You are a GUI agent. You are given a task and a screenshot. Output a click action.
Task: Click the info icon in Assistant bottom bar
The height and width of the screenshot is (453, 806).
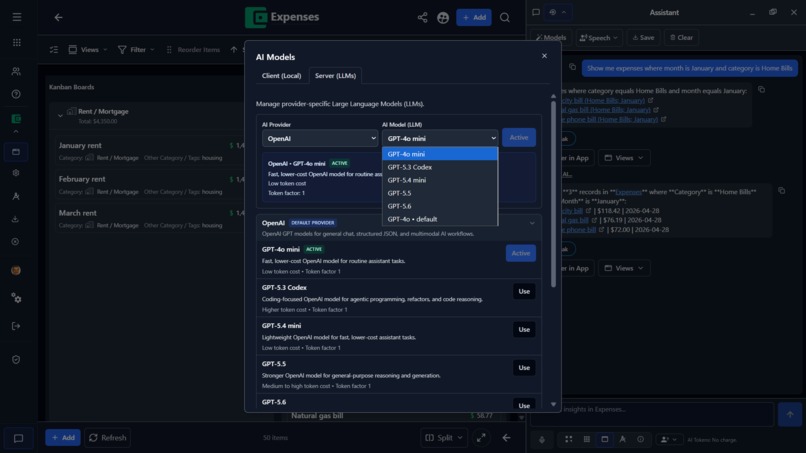(x=640, y=439)
